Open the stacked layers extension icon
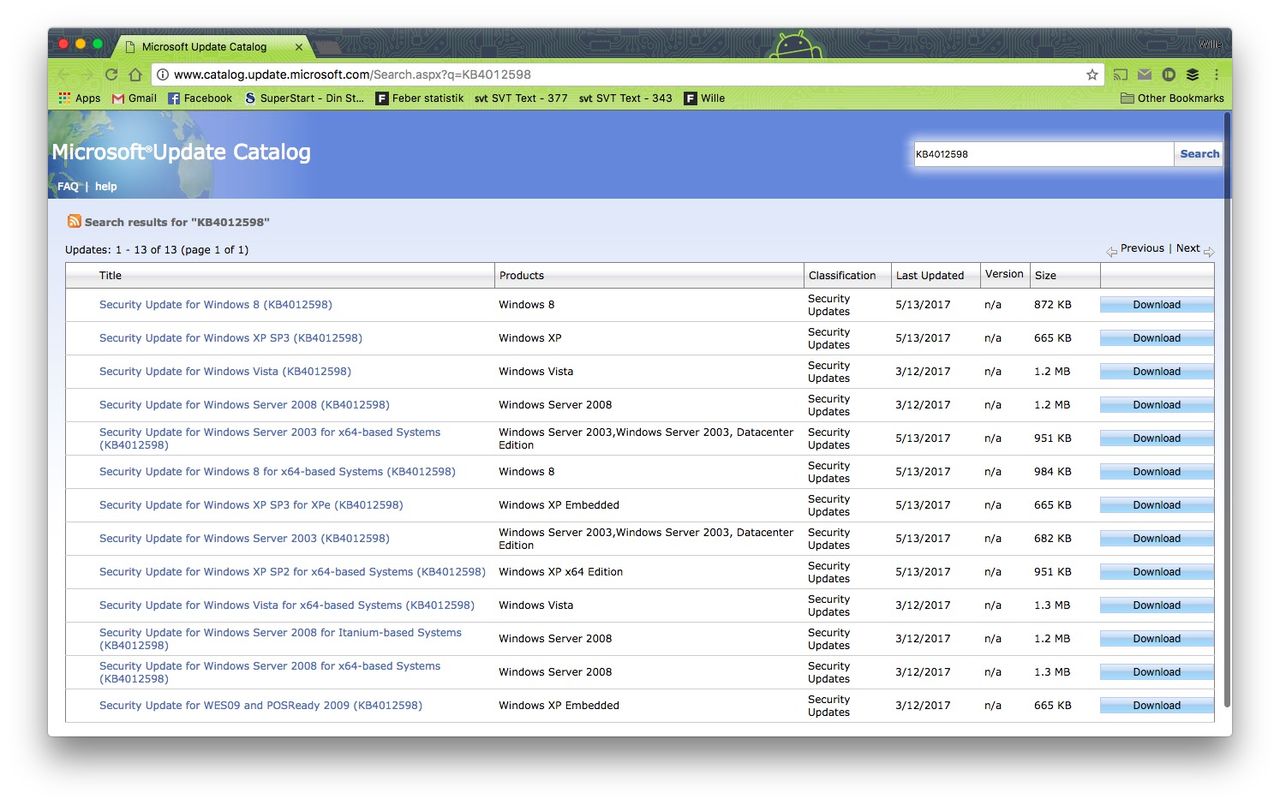 [1192, 75]
